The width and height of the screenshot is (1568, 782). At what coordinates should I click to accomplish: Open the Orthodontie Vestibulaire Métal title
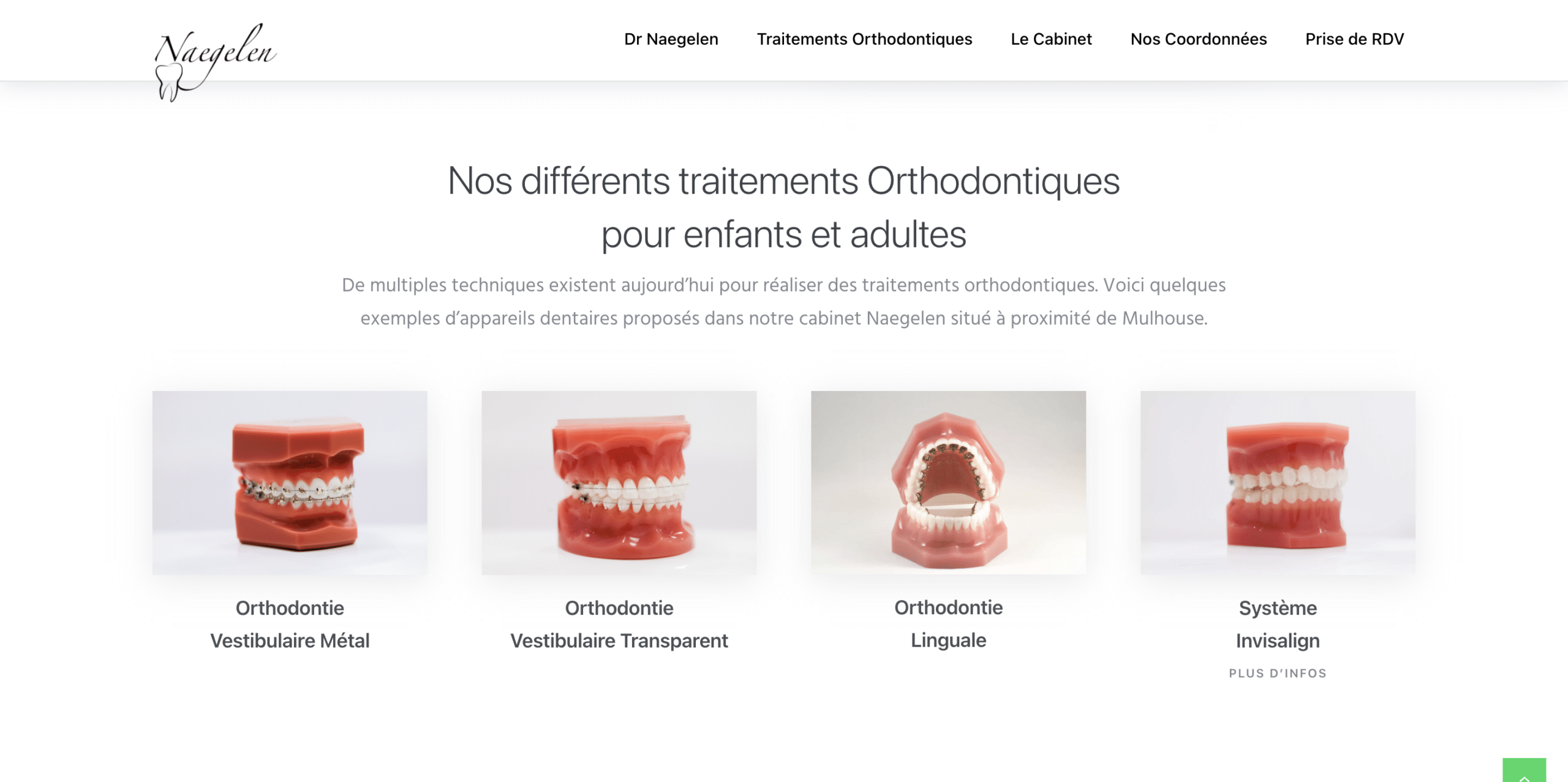290,624
